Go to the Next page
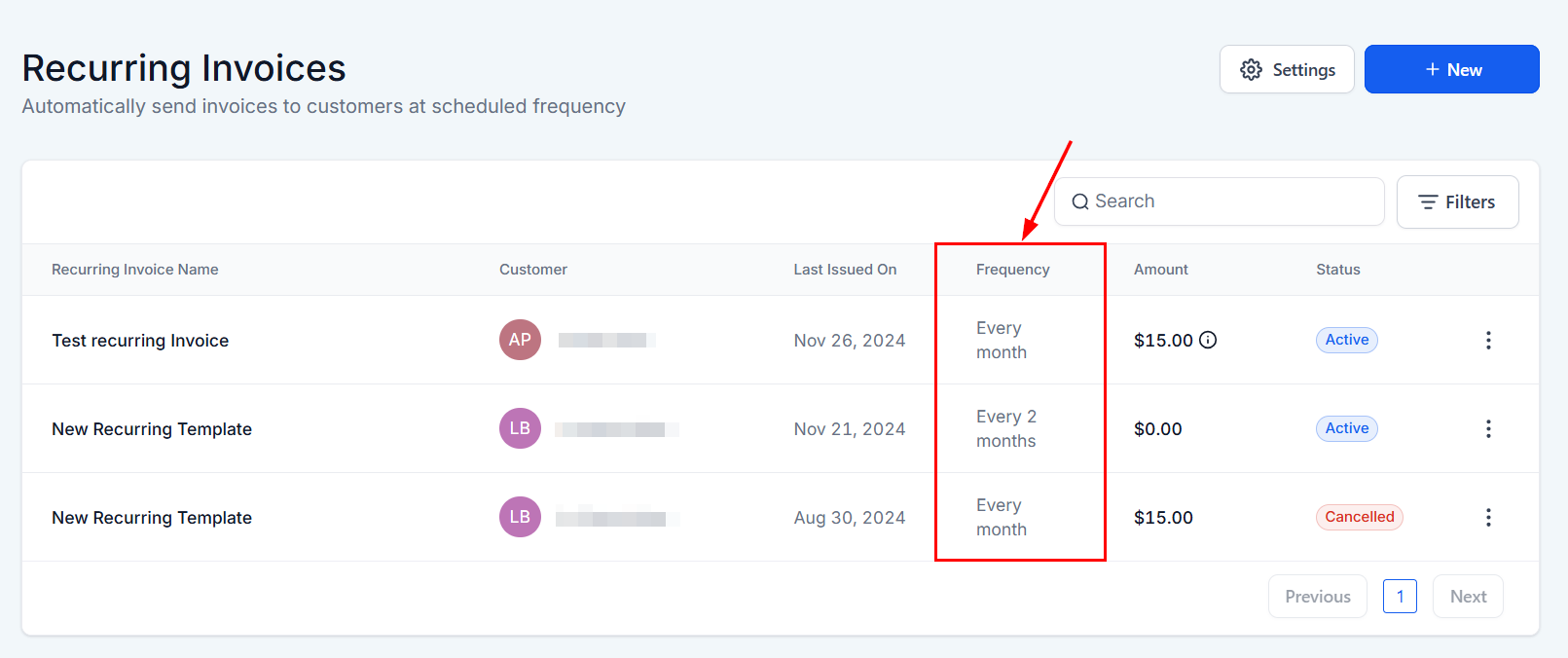Image resolution: width=1568 pixels, height=658 pixels. click(1468, 597)
